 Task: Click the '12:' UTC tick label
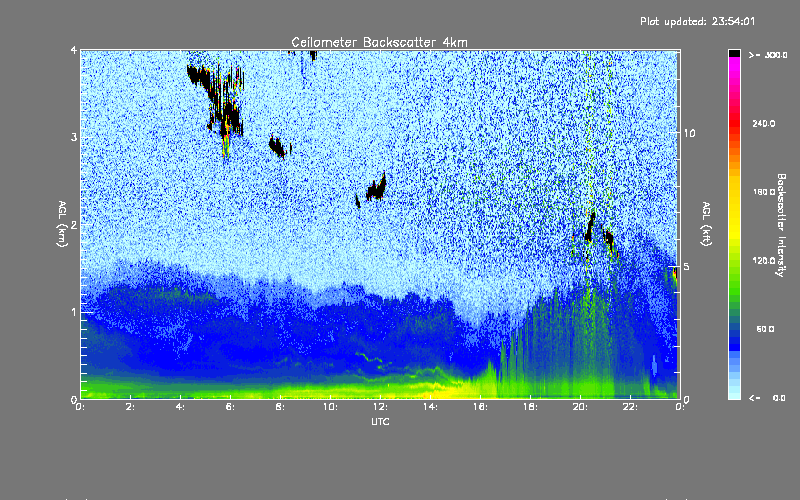tap(380, 407)
